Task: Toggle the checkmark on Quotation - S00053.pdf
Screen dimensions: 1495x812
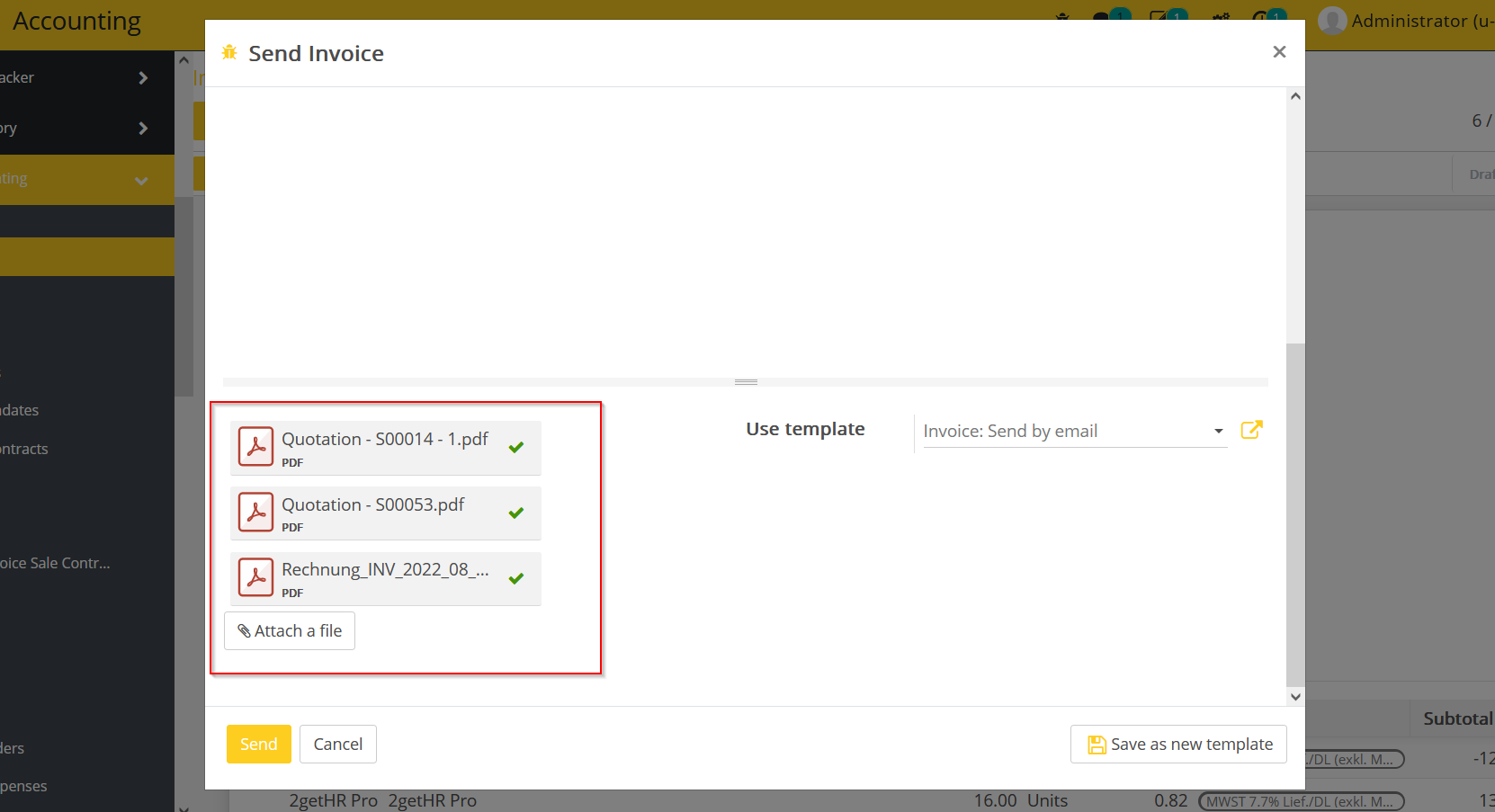Action: tap(517, 513)
